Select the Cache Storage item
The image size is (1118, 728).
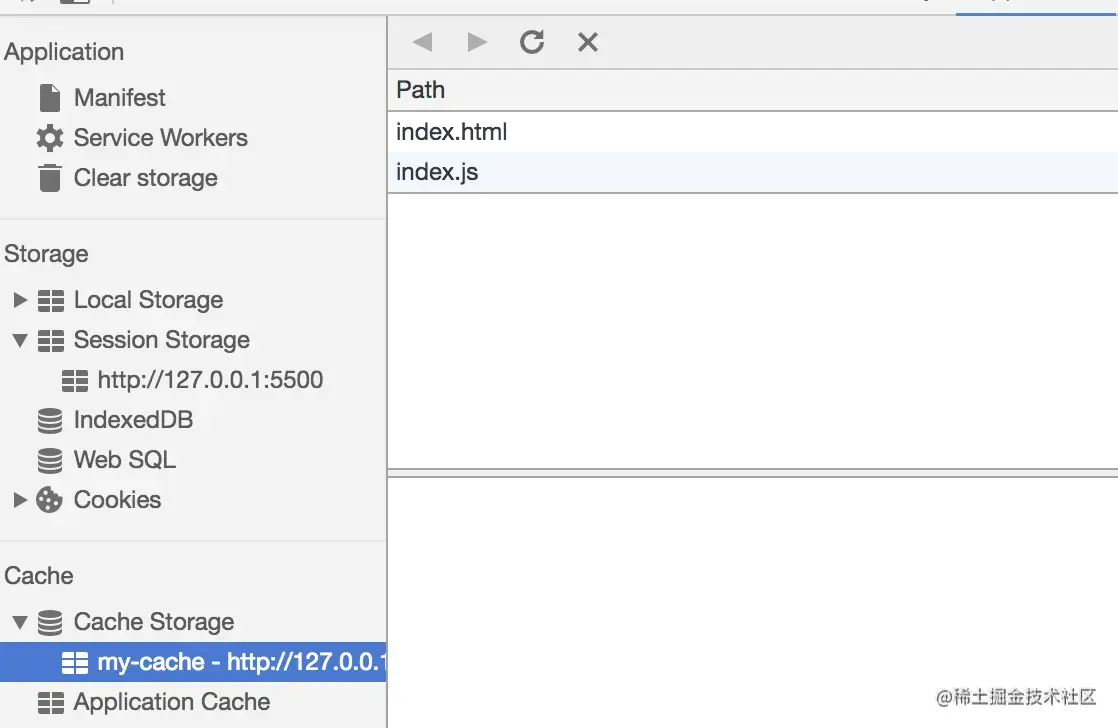pos(154,622)
